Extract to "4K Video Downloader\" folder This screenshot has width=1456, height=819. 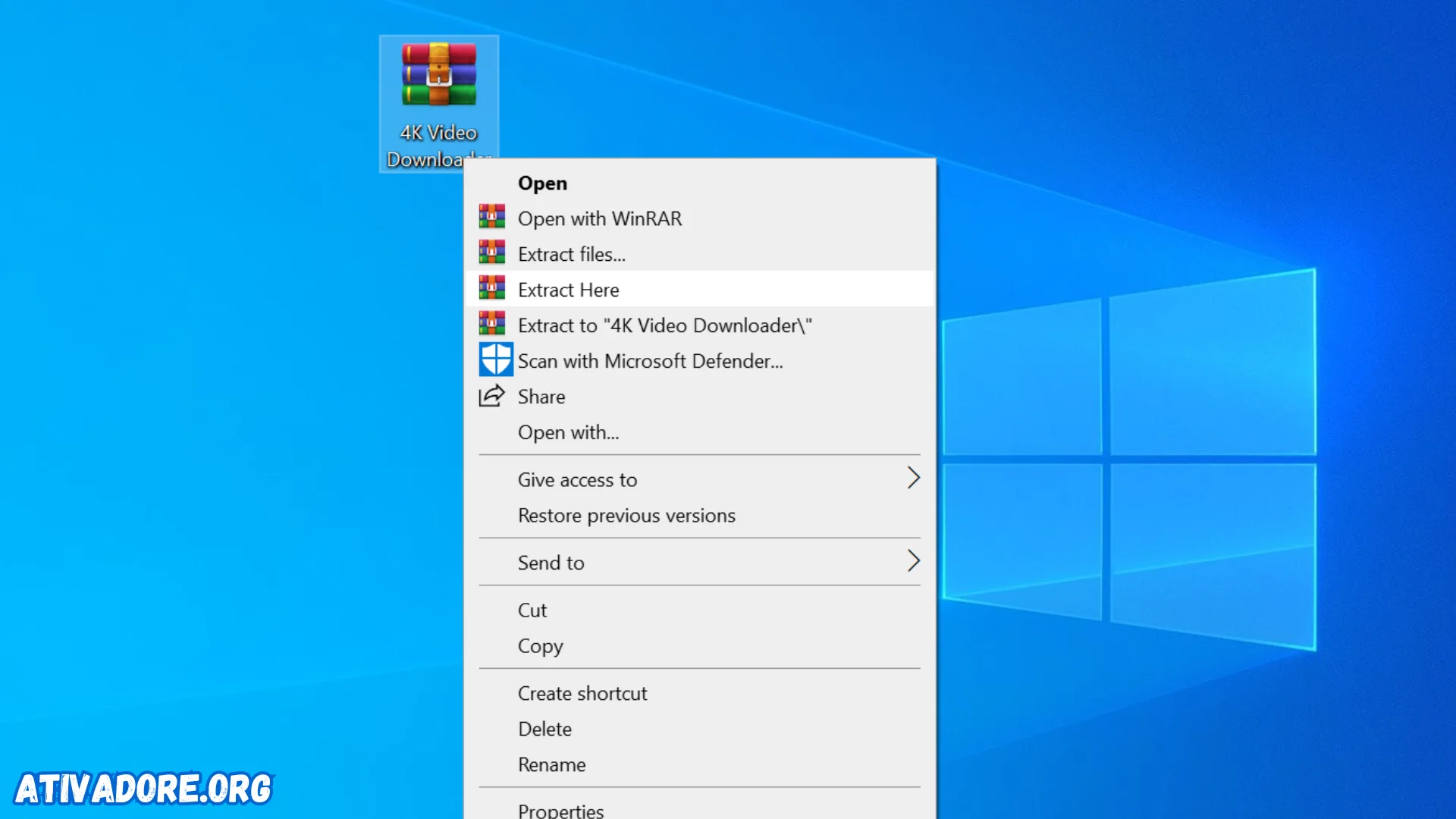point(699,325)
